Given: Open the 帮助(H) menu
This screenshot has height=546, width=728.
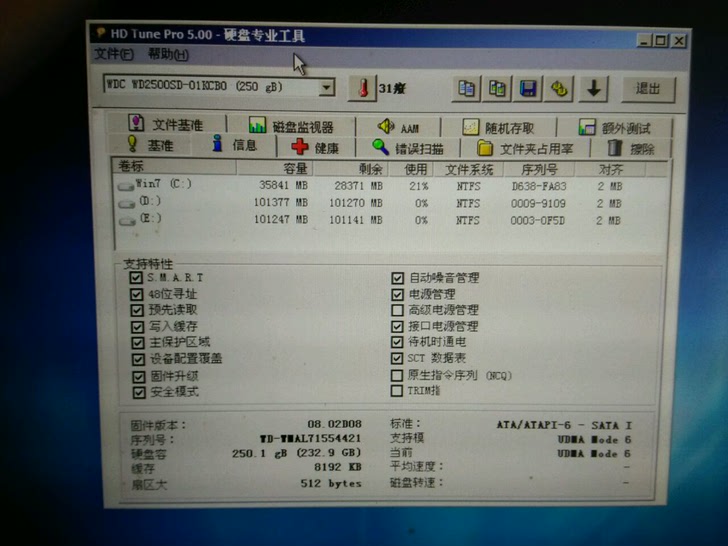Looking at the screenshot, I should tap(168, 55).
